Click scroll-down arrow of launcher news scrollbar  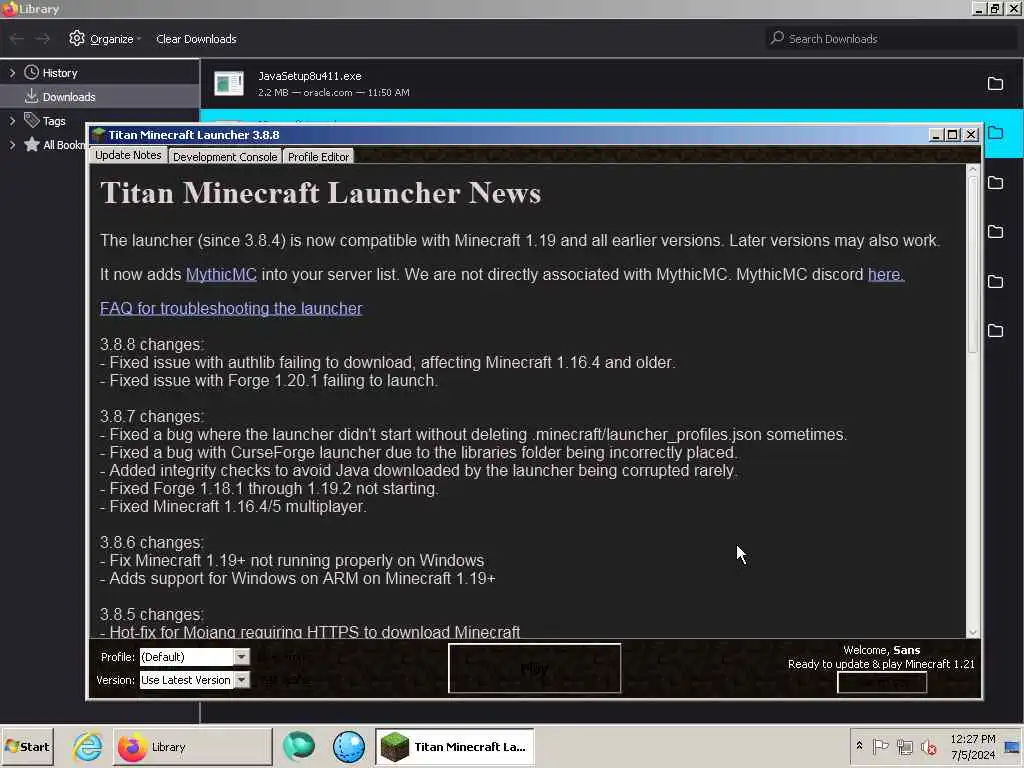(x=972, y=632)
